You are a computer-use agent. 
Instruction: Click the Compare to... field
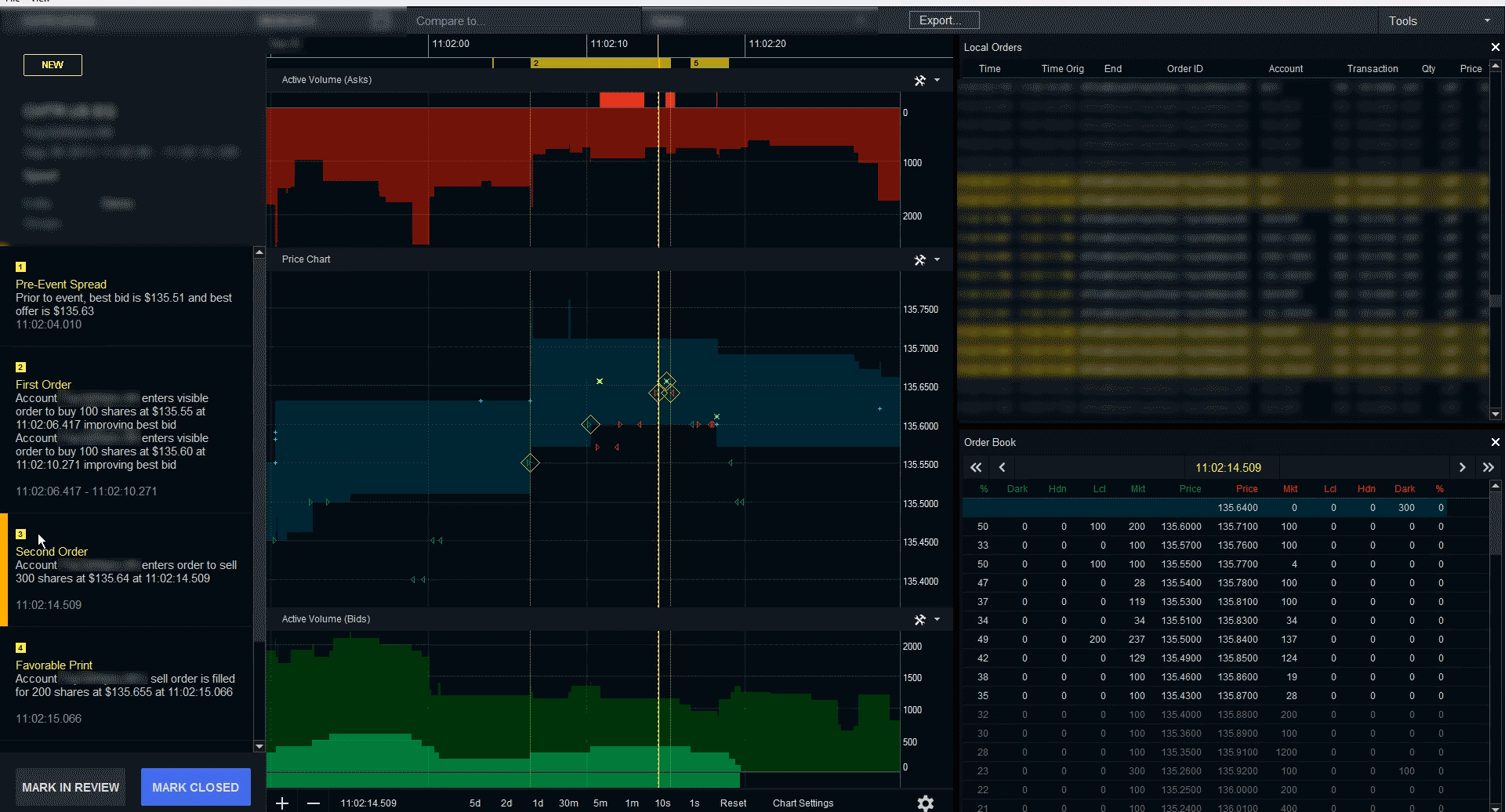point(524,21)
